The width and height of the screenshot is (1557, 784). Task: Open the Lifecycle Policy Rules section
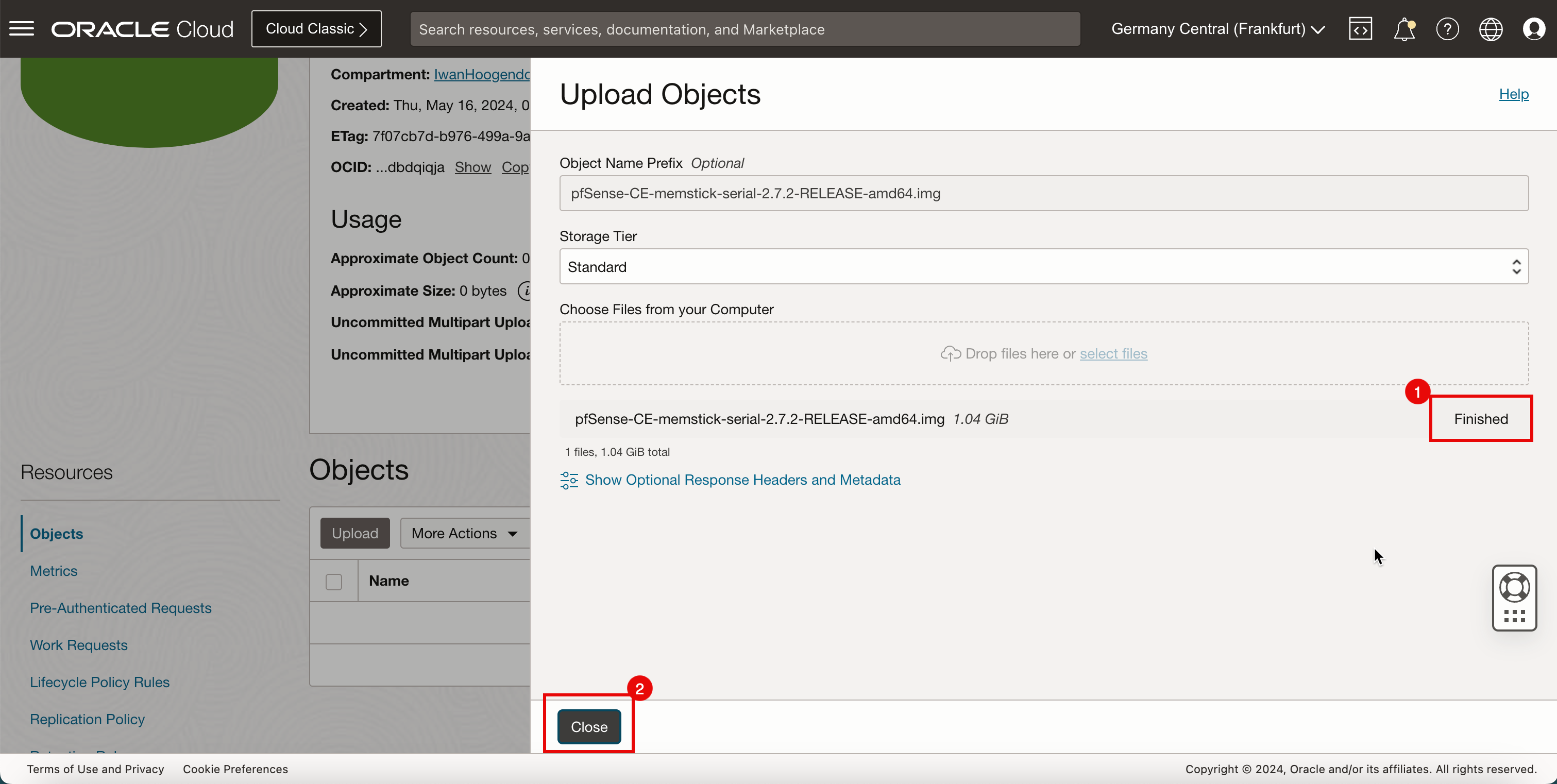point(99,681)
